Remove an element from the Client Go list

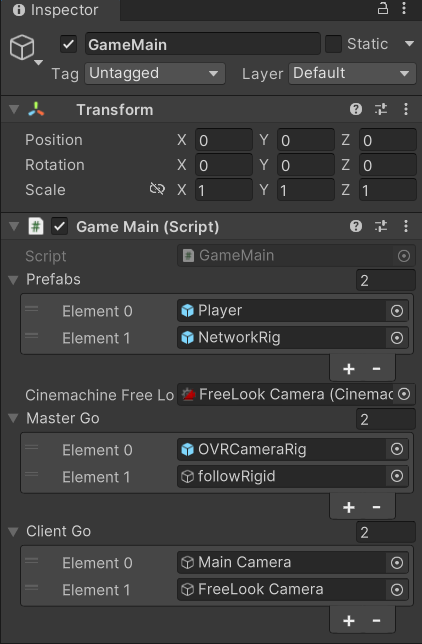click(376, 620)
